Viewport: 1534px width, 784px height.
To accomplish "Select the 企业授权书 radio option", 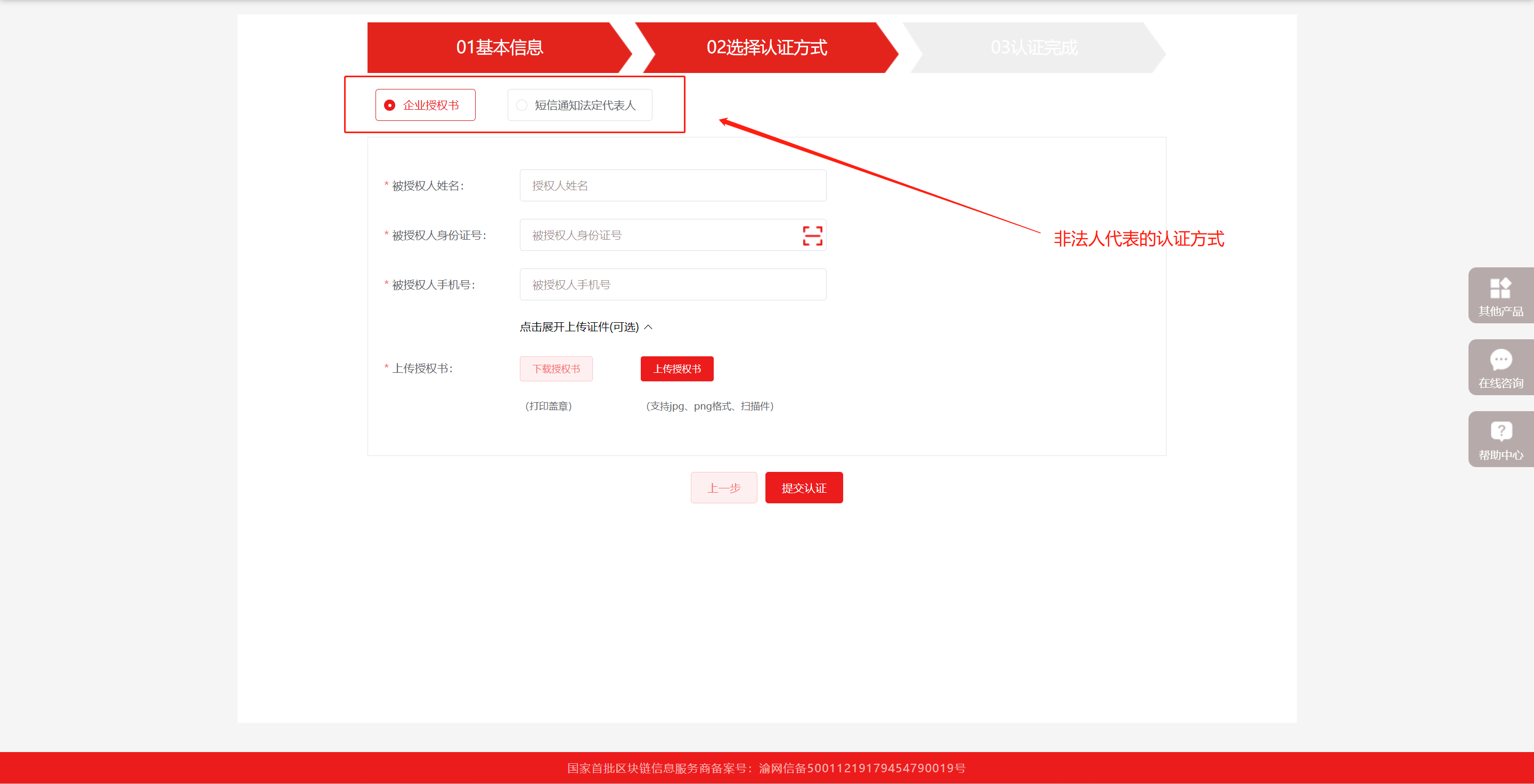I will click(x=389, y=105).
